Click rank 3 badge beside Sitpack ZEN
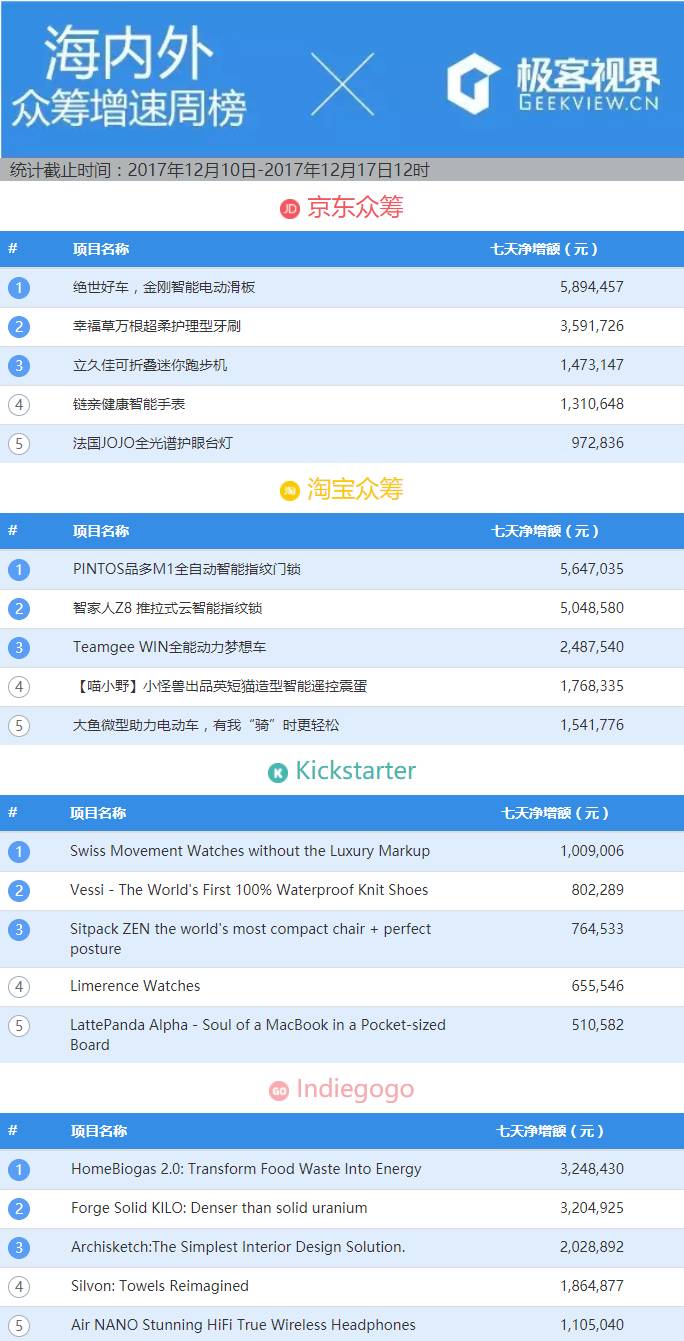 pyautogui.click(x=19, y=930)
